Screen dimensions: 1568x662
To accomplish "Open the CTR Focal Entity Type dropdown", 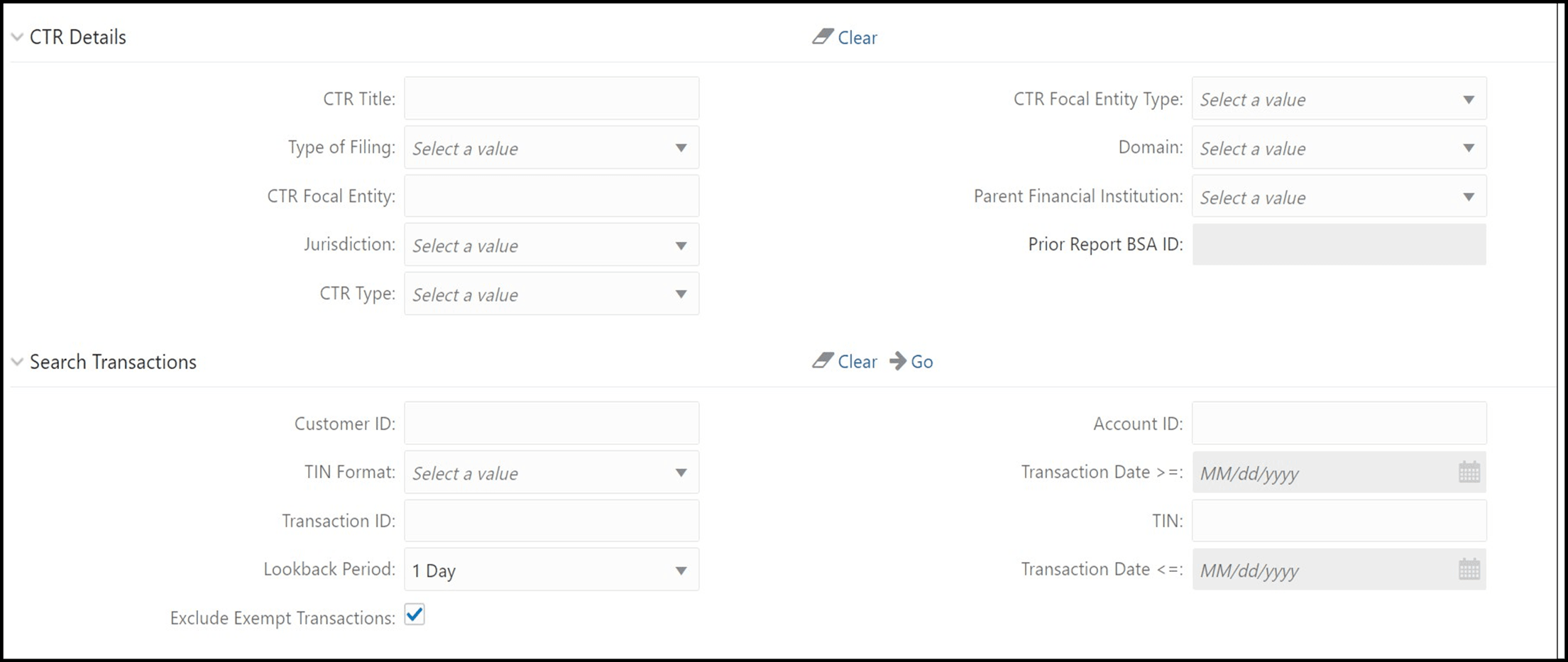I will [1468, 99].
